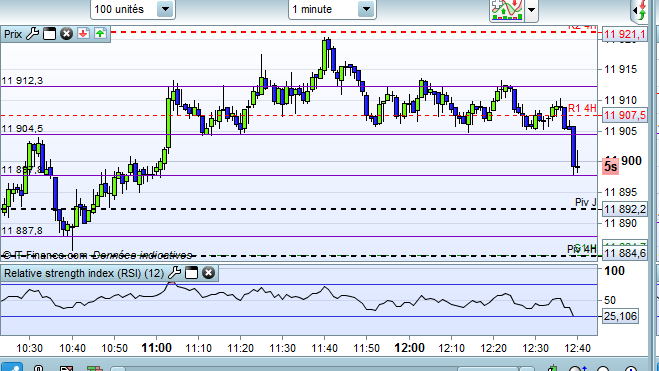This screenshot has width=659, height=371.
Task: Select the Prix panel label
Action: point(13,34)
